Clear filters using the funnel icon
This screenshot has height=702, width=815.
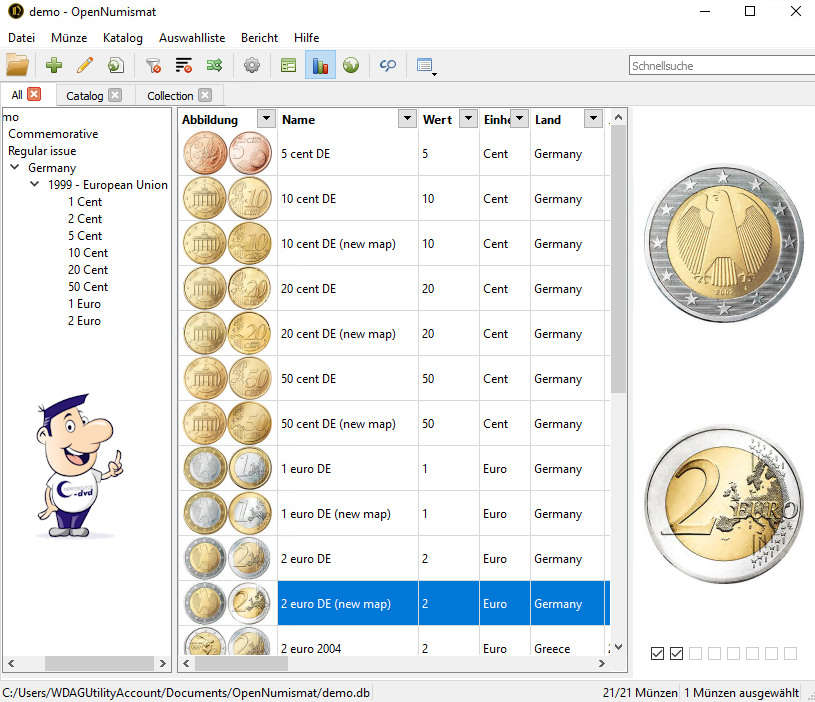tap(153, 66)
